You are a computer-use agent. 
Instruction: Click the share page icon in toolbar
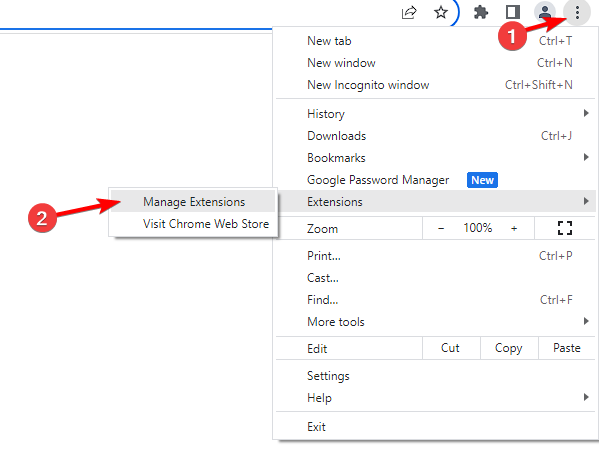tap(409, 13)
